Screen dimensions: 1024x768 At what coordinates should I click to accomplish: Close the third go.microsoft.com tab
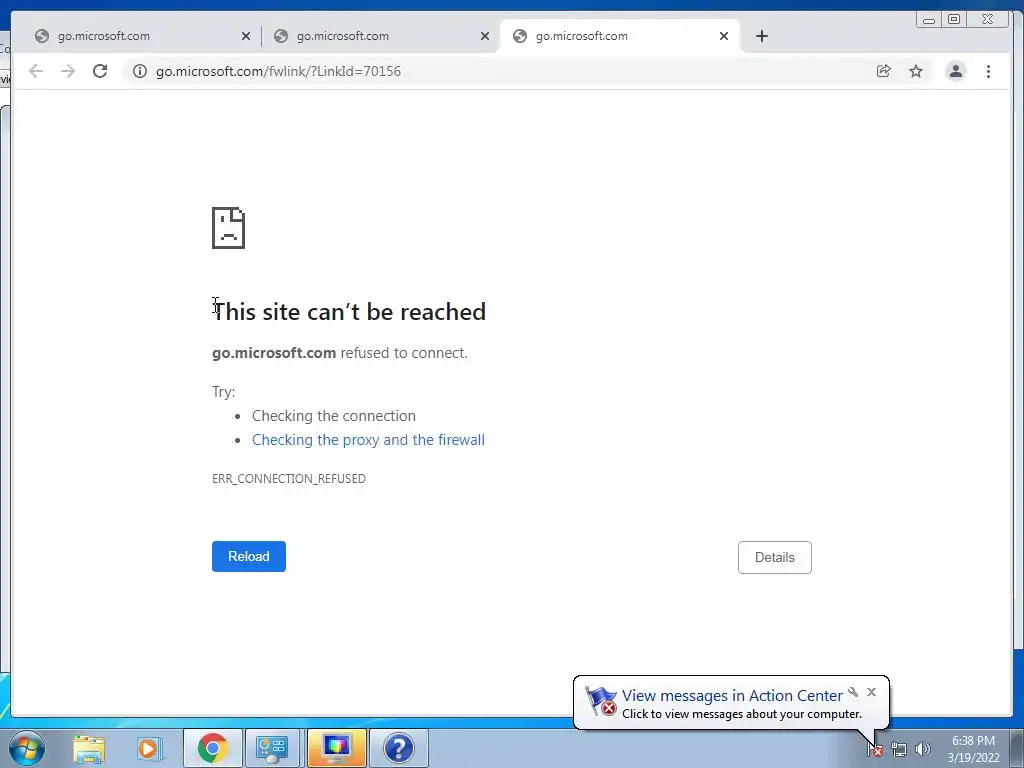click(724, 36)
